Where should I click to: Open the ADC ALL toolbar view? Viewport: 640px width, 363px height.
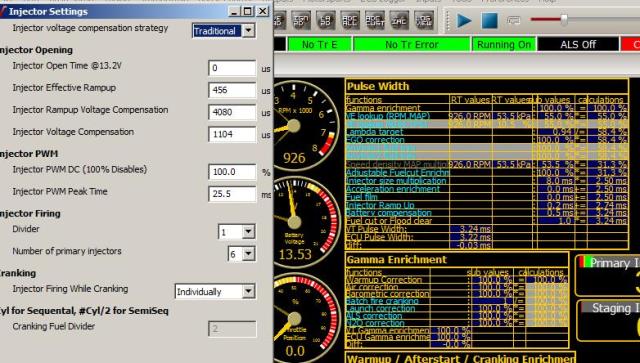[x=350, y=20]
